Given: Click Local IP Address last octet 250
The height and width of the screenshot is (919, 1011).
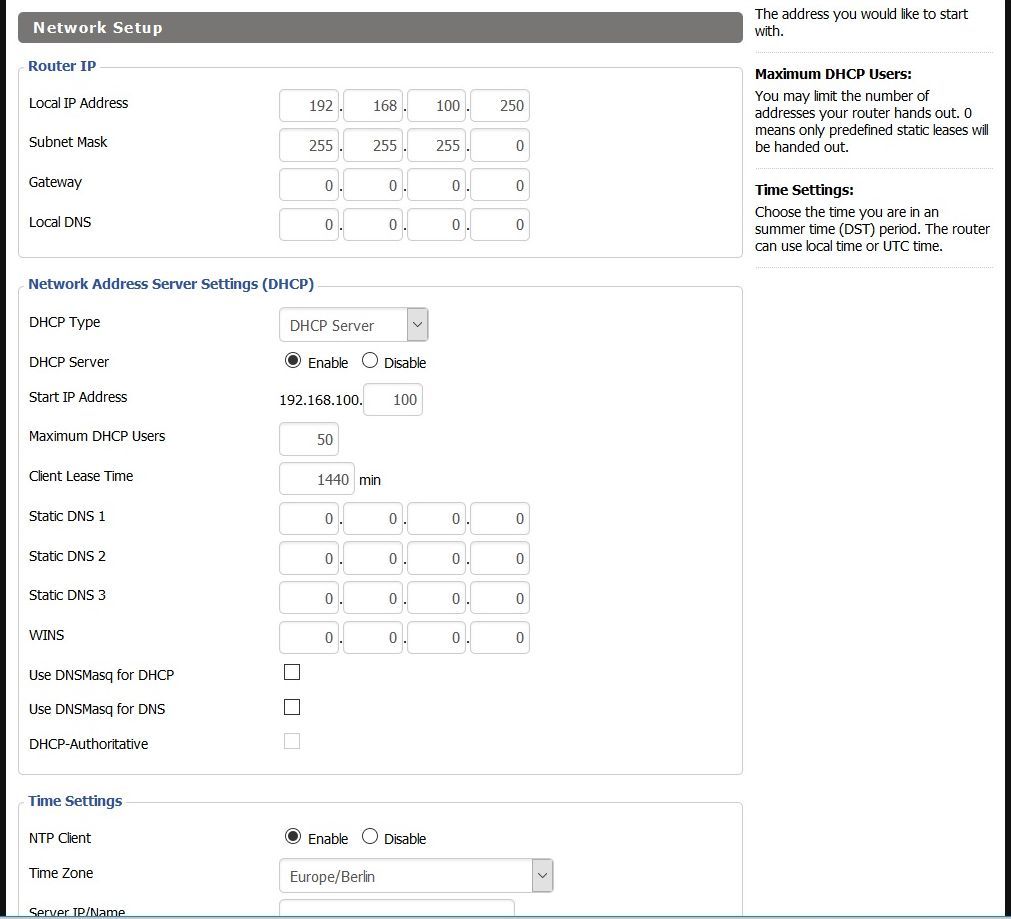Looking at the screenshot, I should click(500, 106).
